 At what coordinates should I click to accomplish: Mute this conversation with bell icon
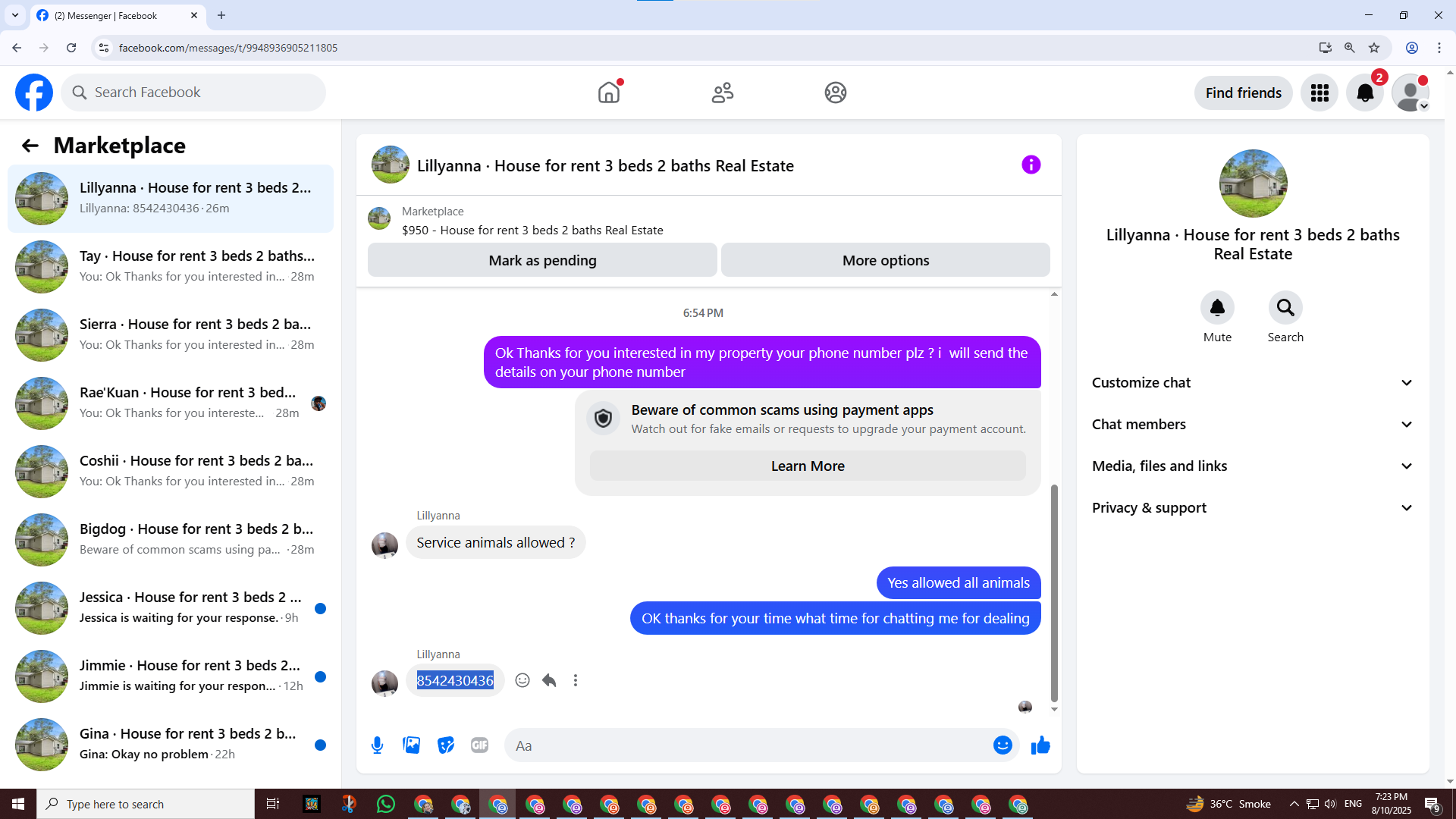pyautogui.click(x=1217, y=308)
